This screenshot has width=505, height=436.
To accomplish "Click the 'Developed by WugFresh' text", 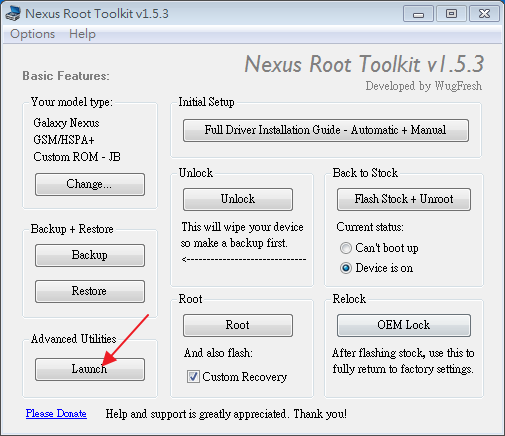I will tap(423, 86).
